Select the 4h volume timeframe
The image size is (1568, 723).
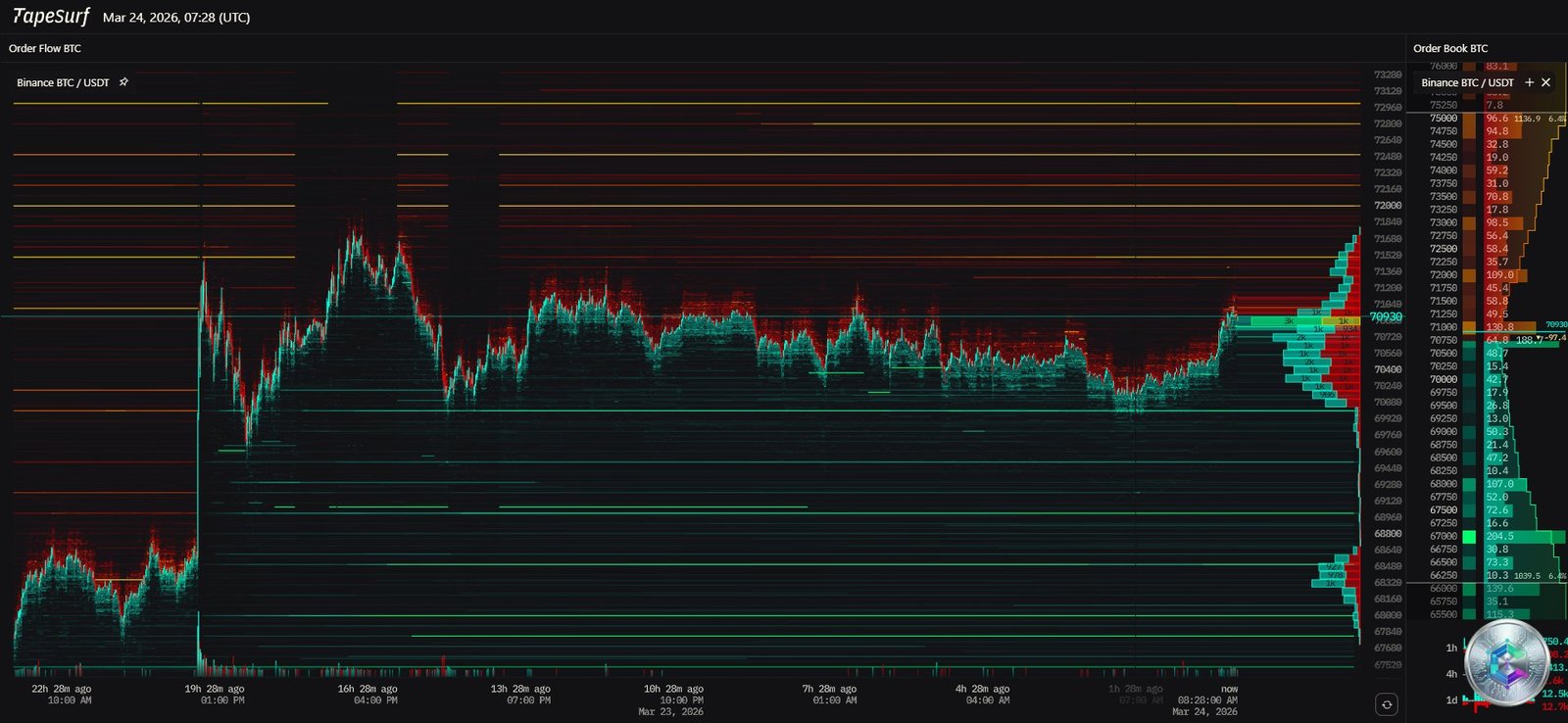[1451, 674]
